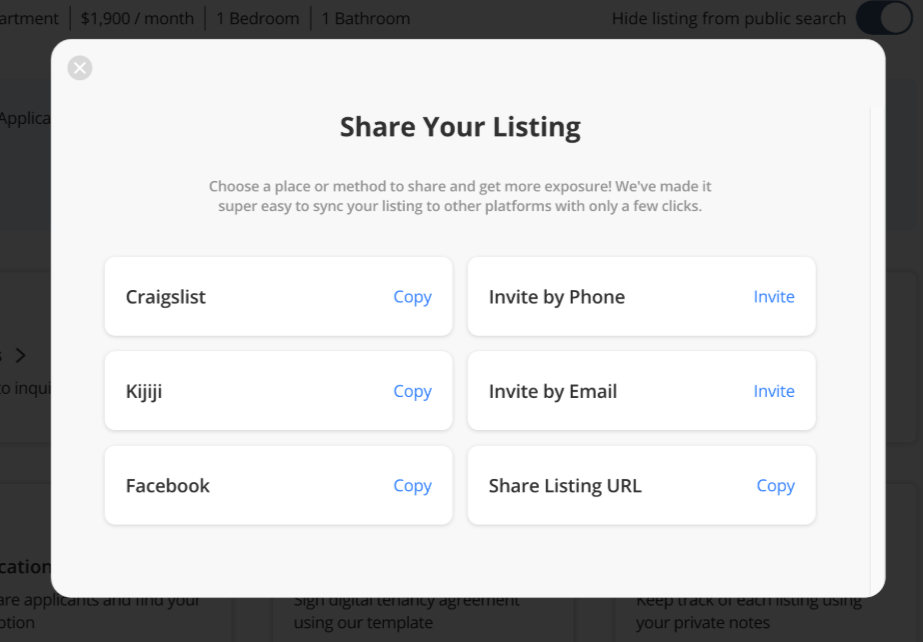The width and height of the screenshot is (923, 642).
Task: Click the 1 Bedroom listing detail
Action: pos(258,18)
